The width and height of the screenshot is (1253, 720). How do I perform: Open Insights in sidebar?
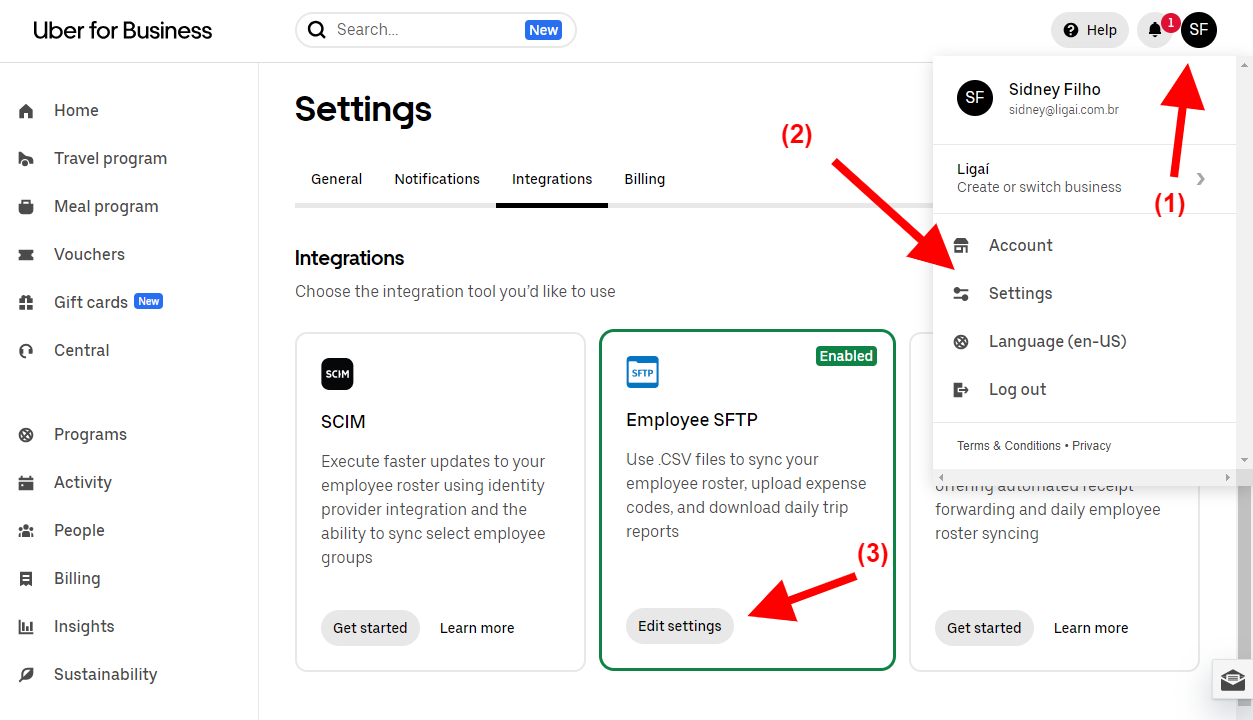pos(84,627)
